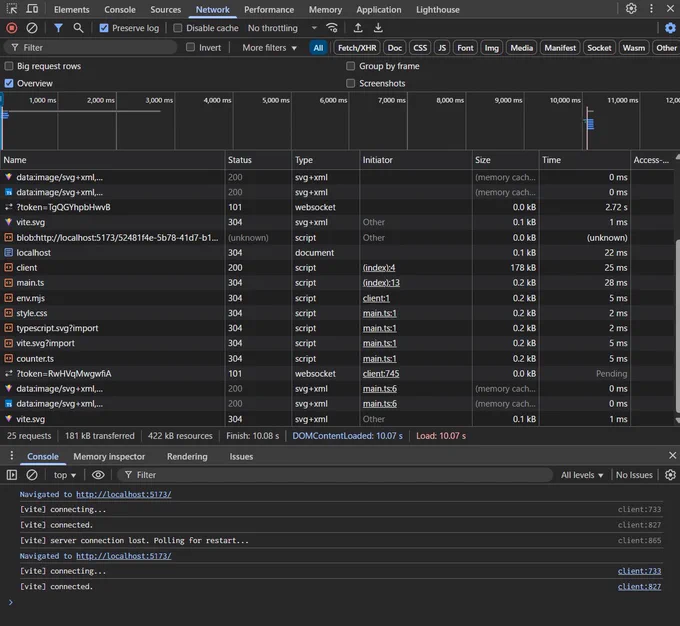The width and height of the screenshot is (680, 626).
Task: Open the Rendering drawer tab
Action: pyautogui.click(x=187, y=456)
